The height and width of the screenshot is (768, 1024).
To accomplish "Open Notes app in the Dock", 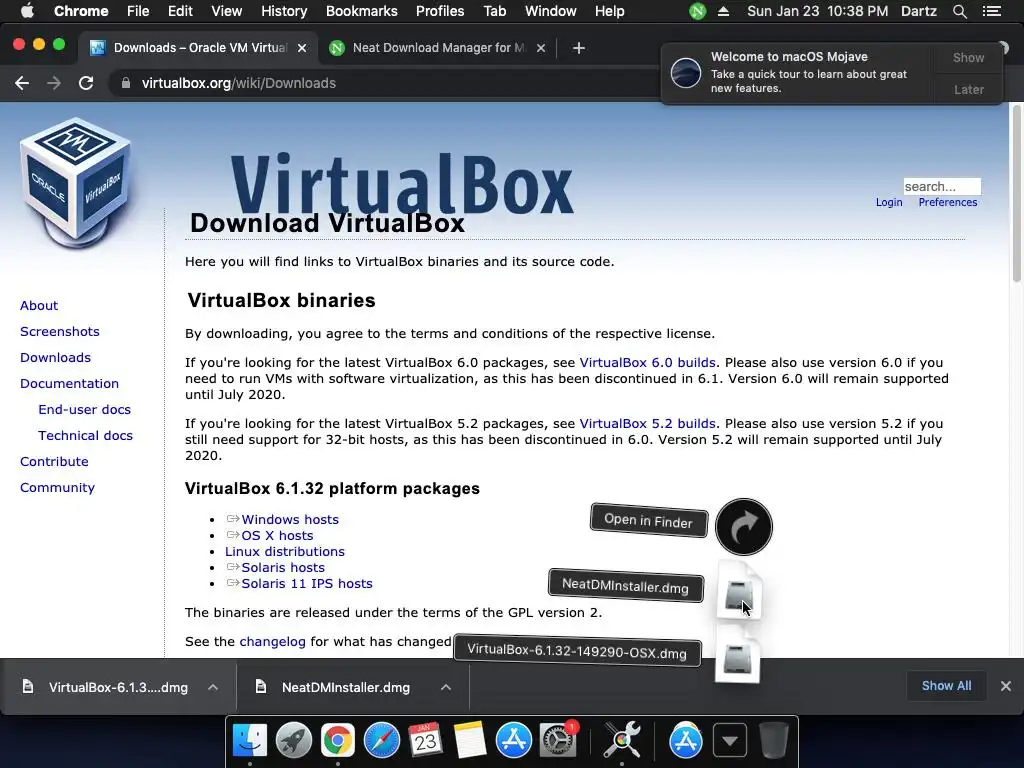I will (469, 741).
